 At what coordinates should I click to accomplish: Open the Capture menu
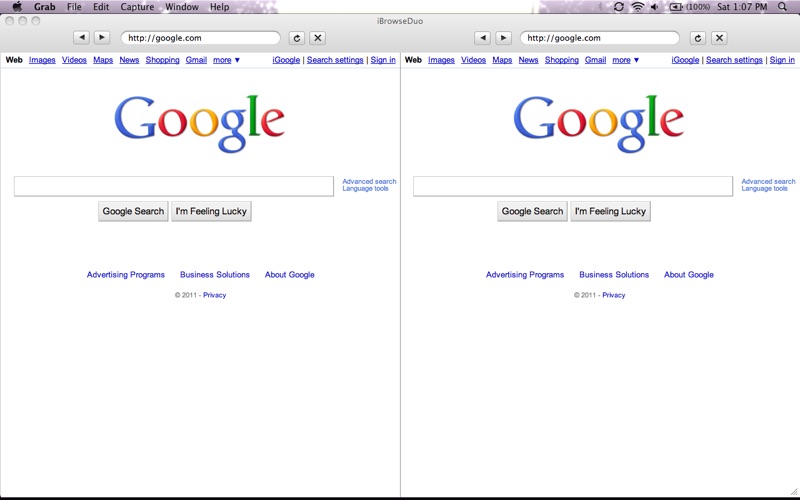tap(137, 7)
